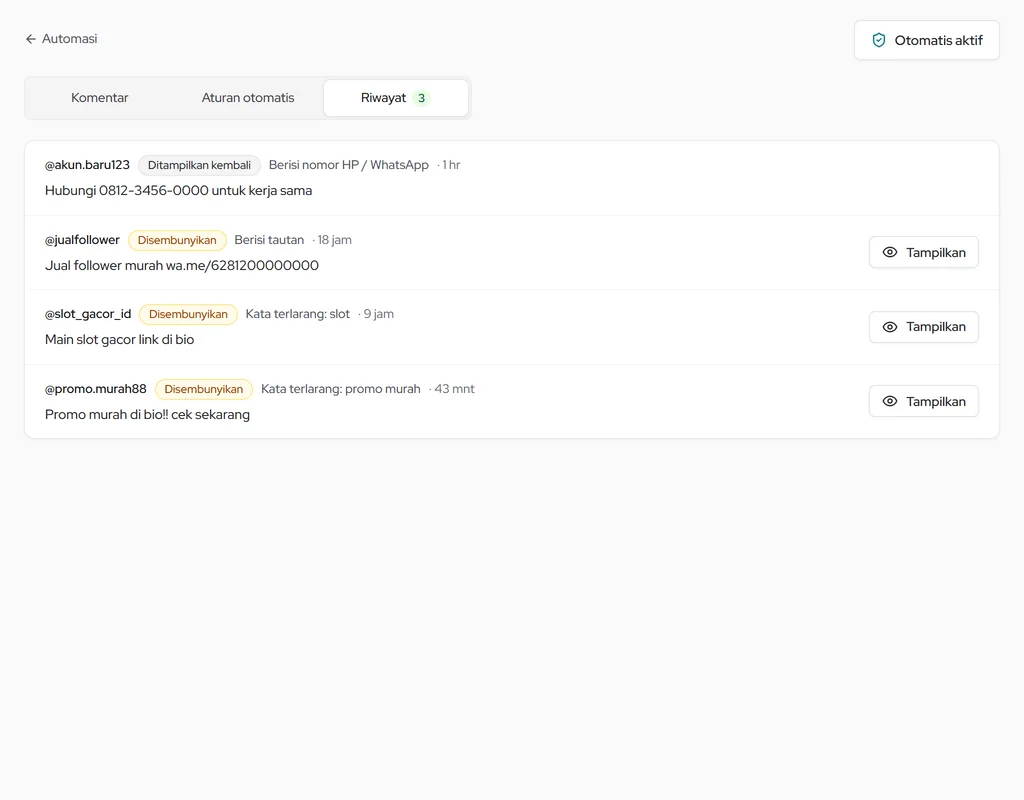Screen dimensions: 1024x800
Task: Click the eye icon in @slot_gacor_id row
Action: tap(890, 327)
